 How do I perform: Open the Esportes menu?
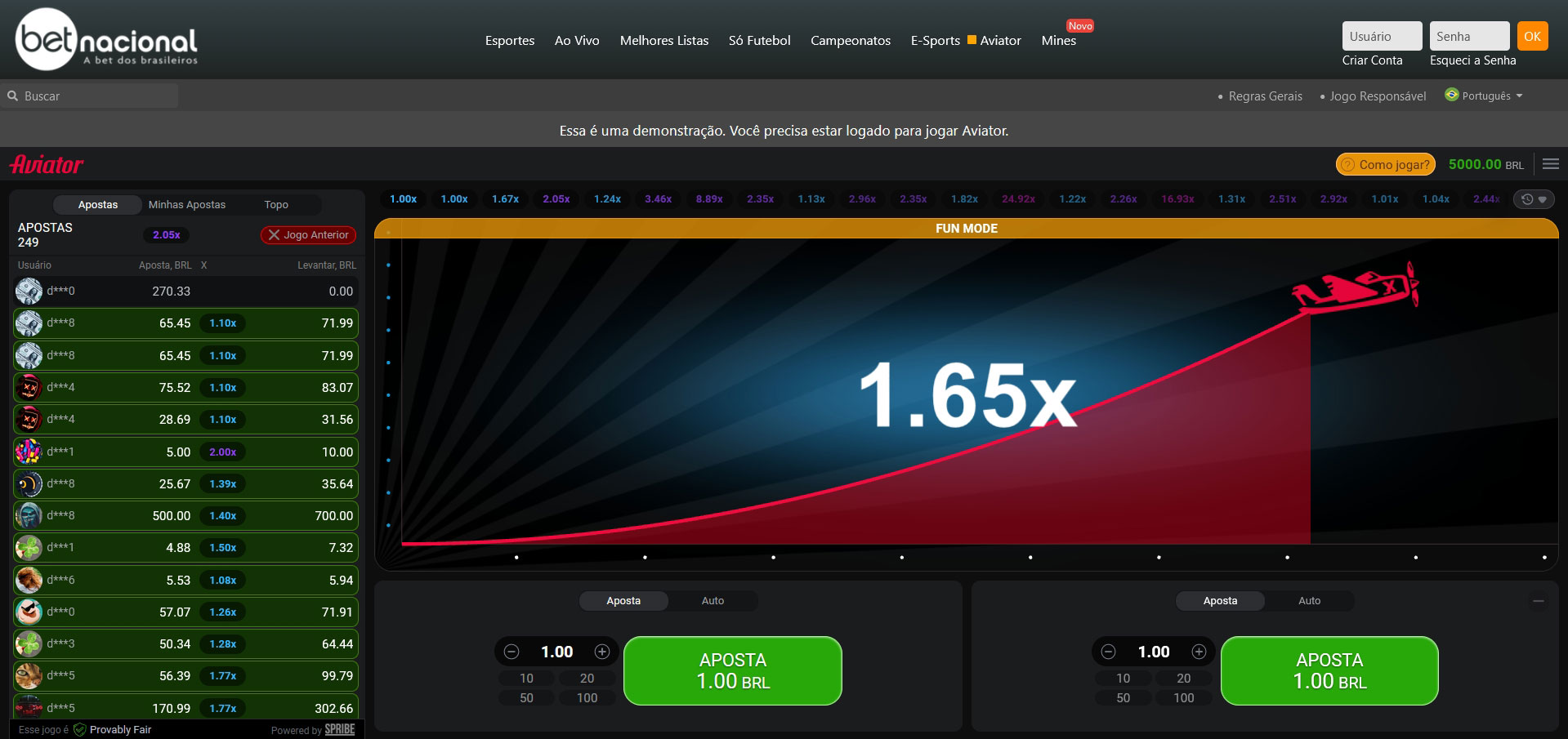tap(510, 40)
